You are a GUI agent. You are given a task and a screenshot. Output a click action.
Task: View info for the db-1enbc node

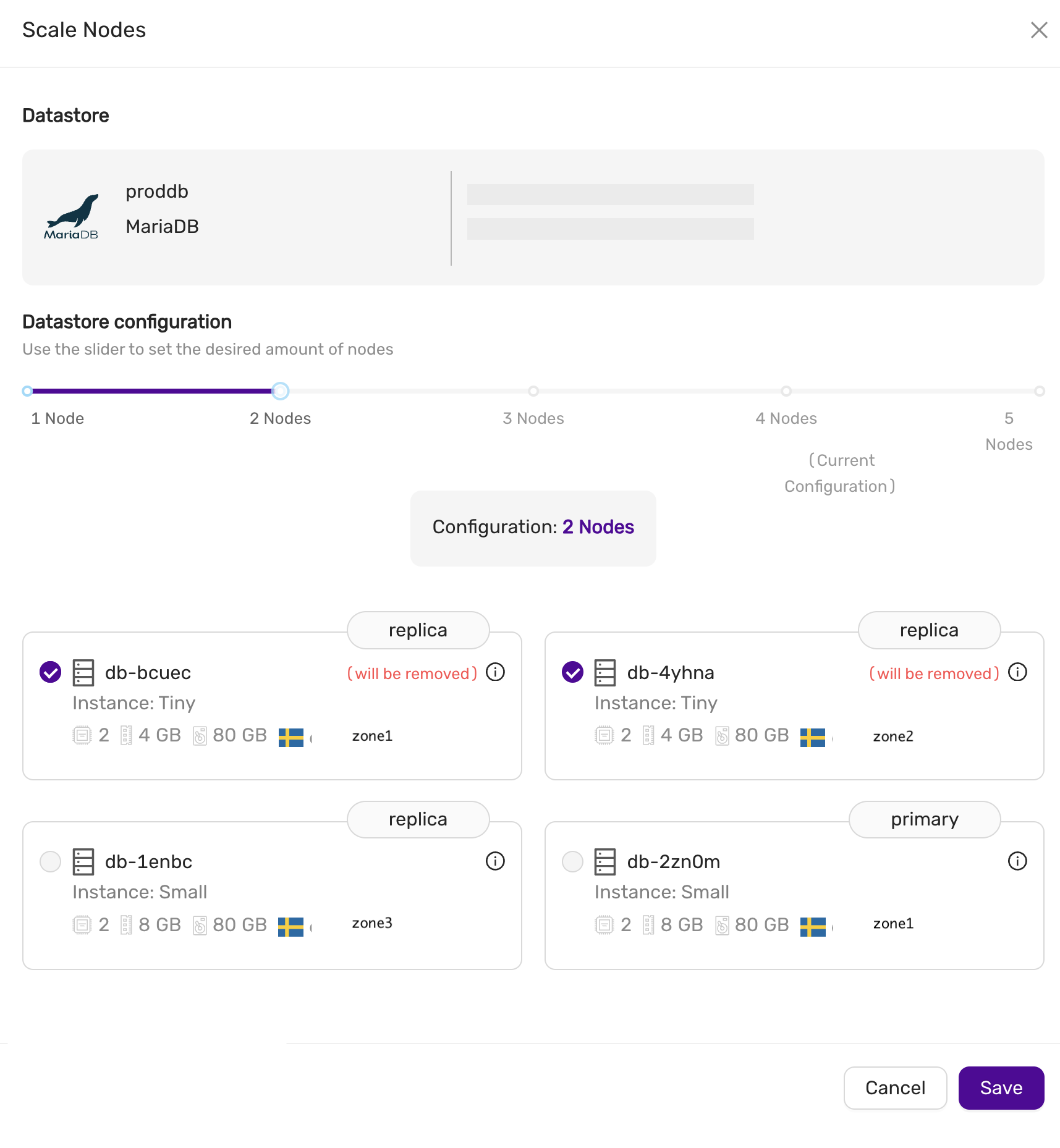pos(495,861)
